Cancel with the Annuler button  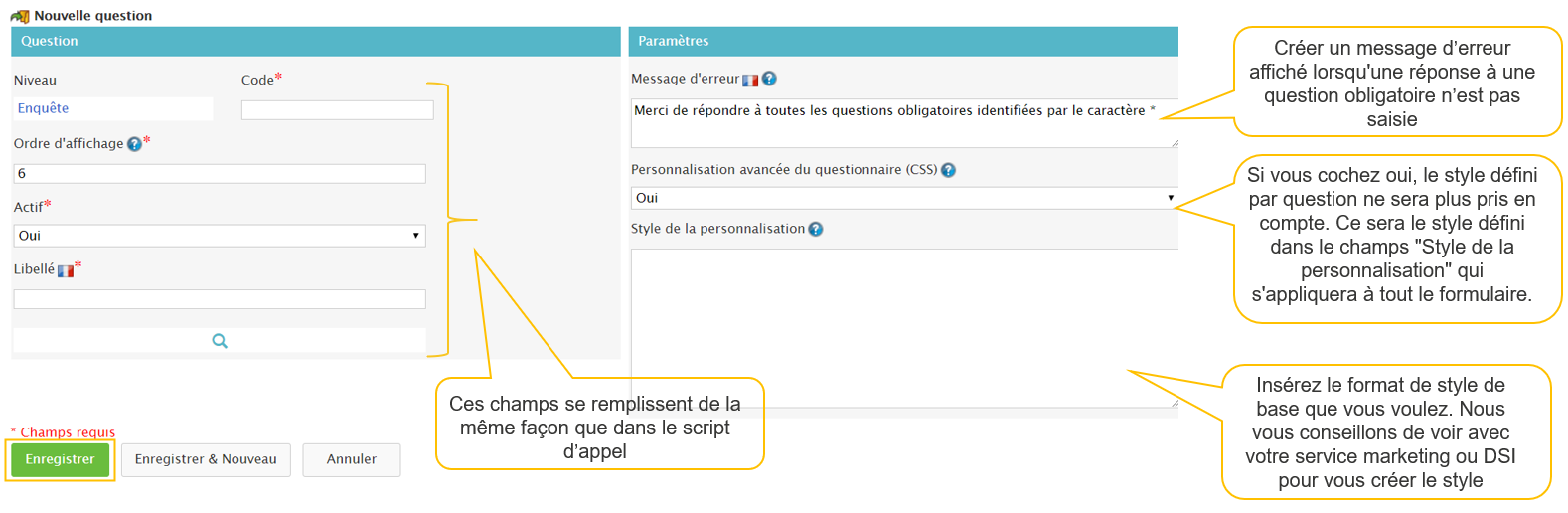tap(352, 459)
